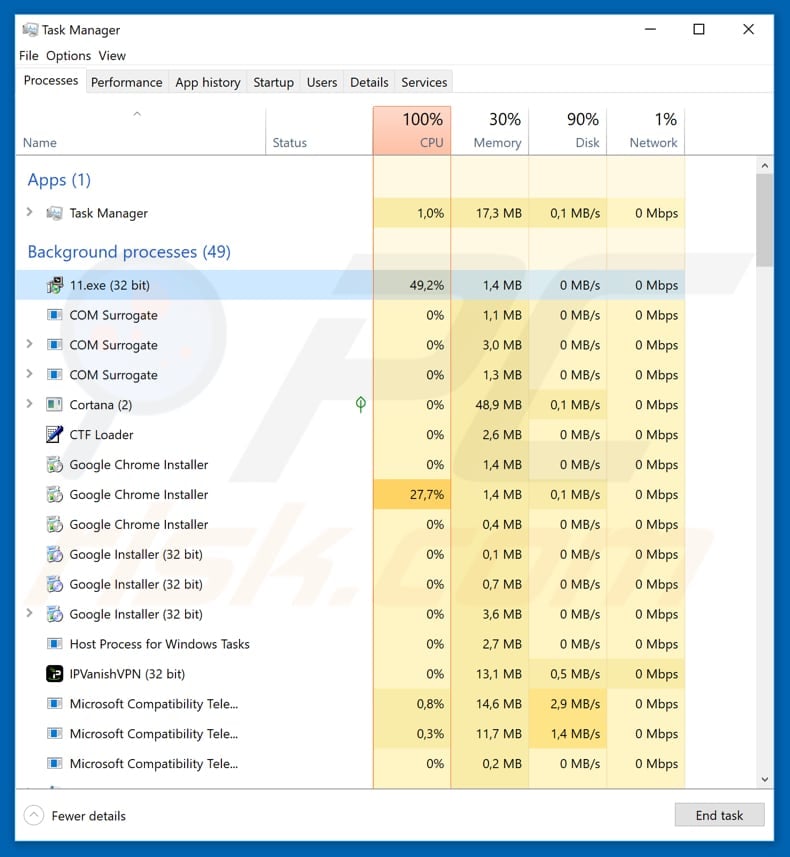Click the Task Manager title bar icon
Viewport: 790px width, 857px height.
tap(30, 30)
